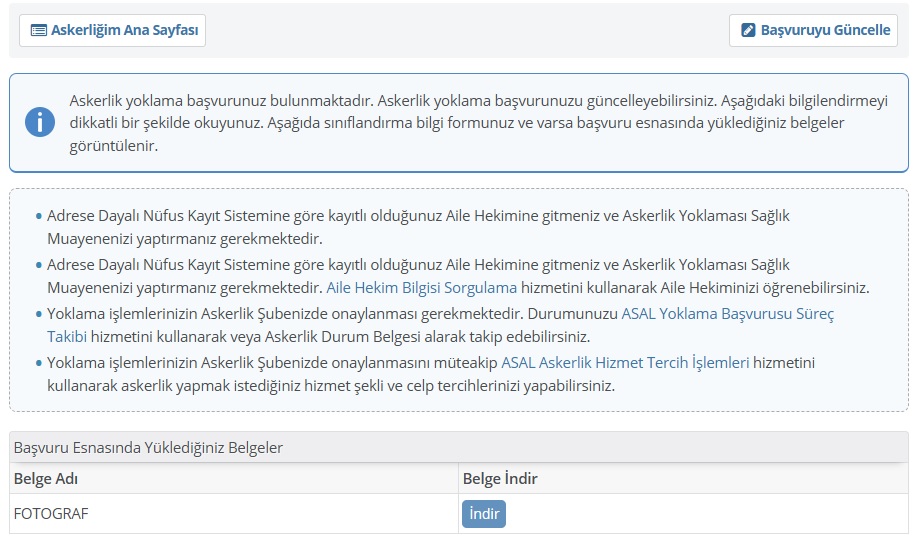Click the blue info circle icon
916x548 pixels.
click(x=40, y=123)
